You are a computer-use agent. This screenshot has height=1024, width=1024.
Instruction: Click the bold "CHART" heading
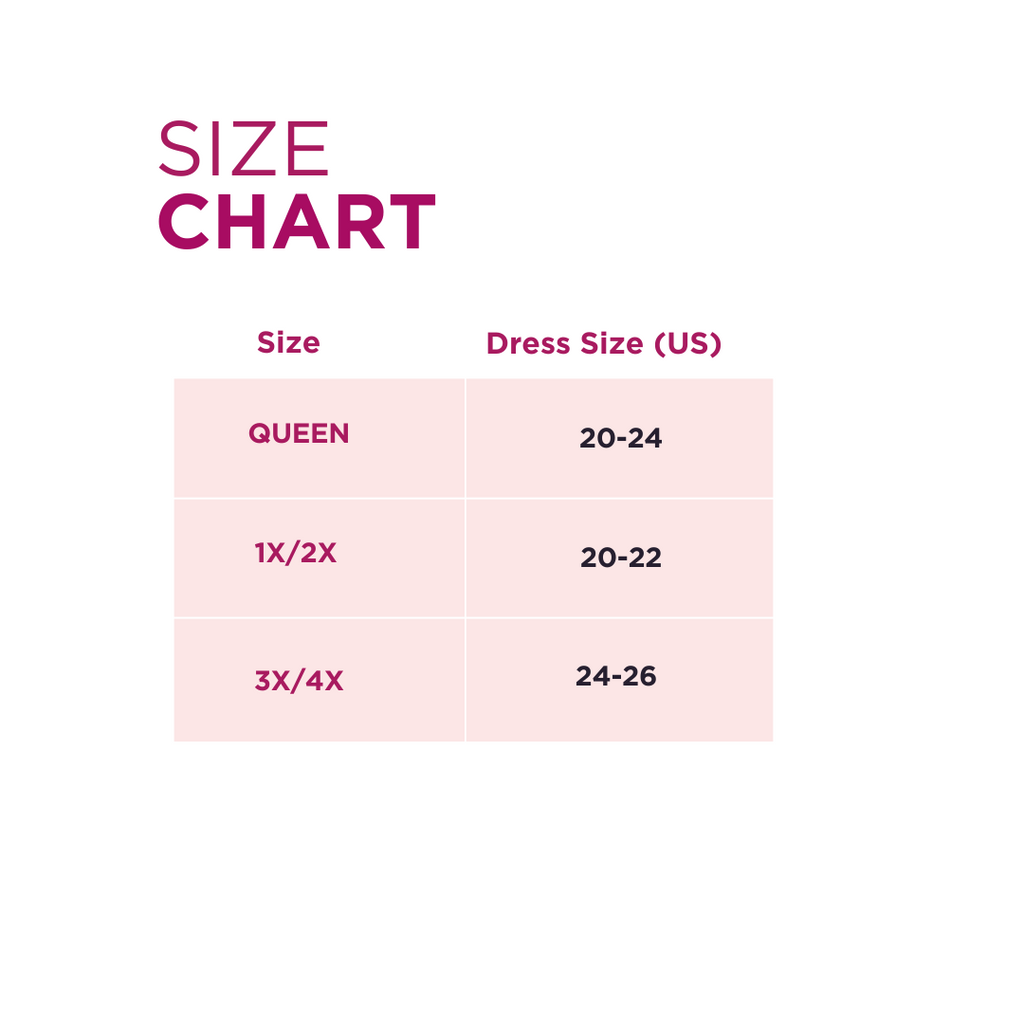(297, 222)
